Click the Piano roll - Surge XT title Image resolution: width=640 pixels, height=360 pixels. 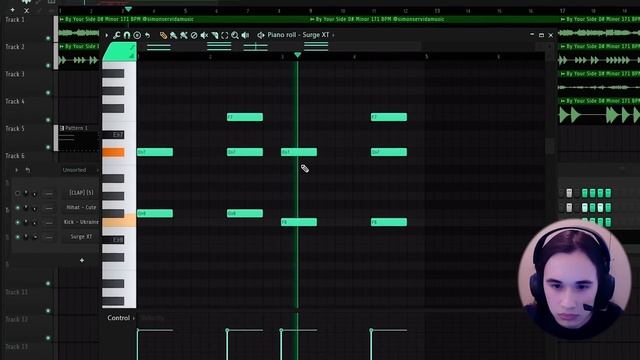click(298, 35)
